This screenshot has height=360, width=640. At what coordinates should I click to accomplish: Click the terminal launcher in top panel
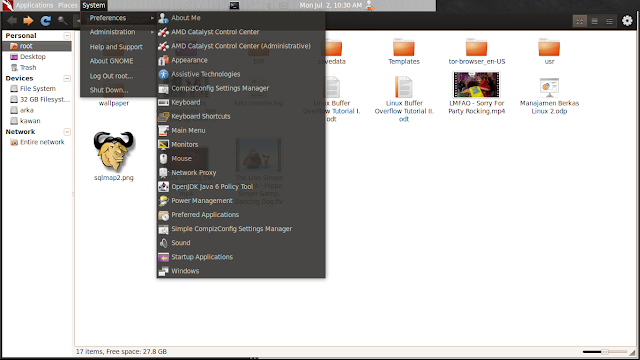[x=234, y=5]
